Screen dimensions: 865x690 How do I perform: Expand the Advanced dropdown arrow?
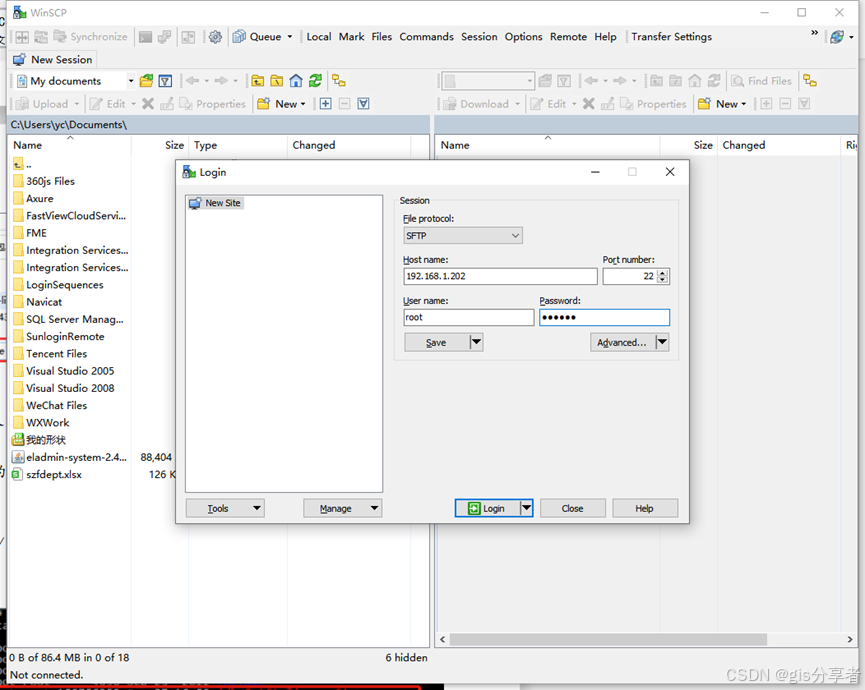(x=663, y=343)
